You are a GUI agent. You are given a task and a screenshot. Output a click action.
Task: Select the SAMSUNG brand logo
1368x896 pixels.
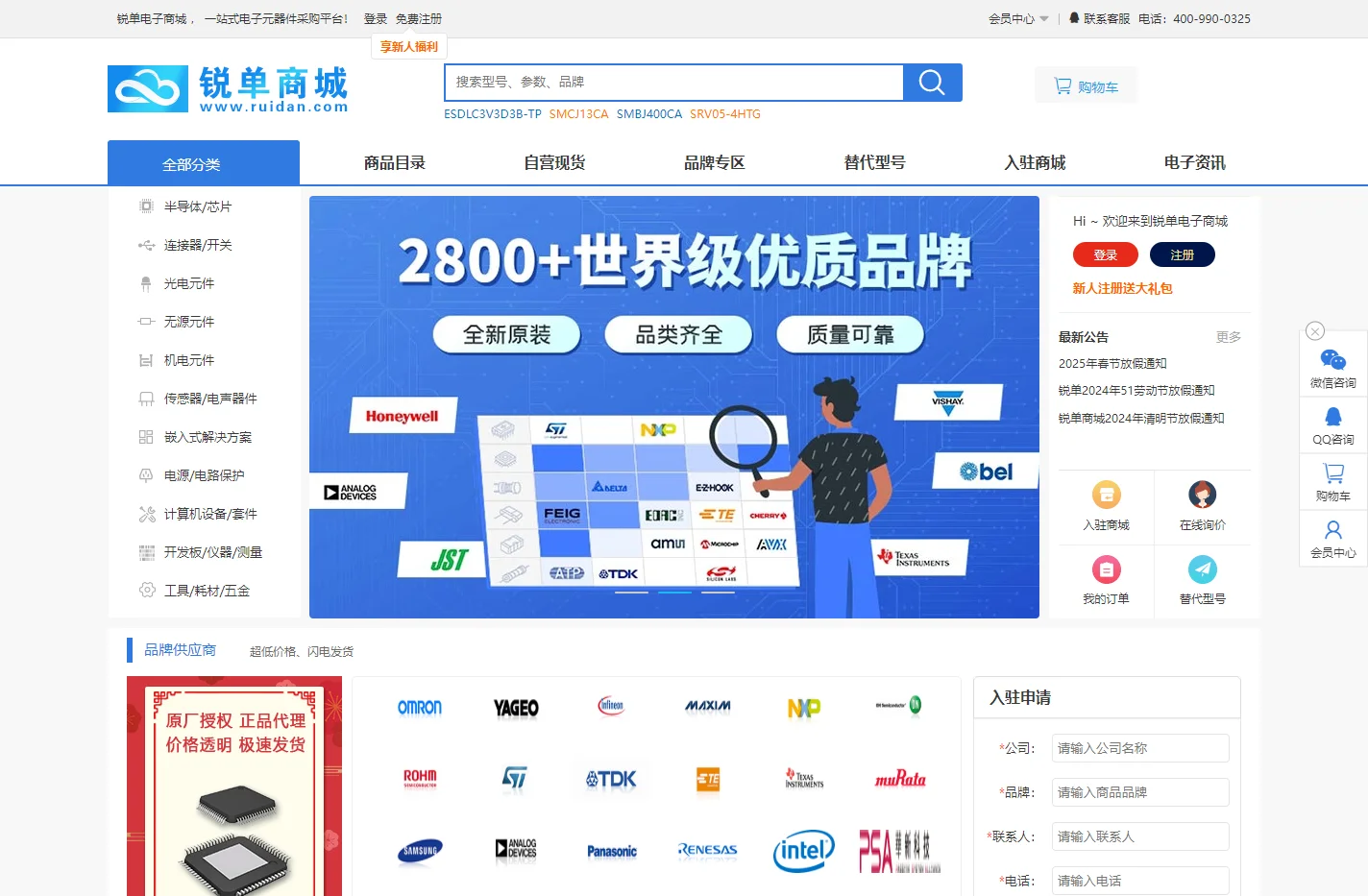pos(420,851)
